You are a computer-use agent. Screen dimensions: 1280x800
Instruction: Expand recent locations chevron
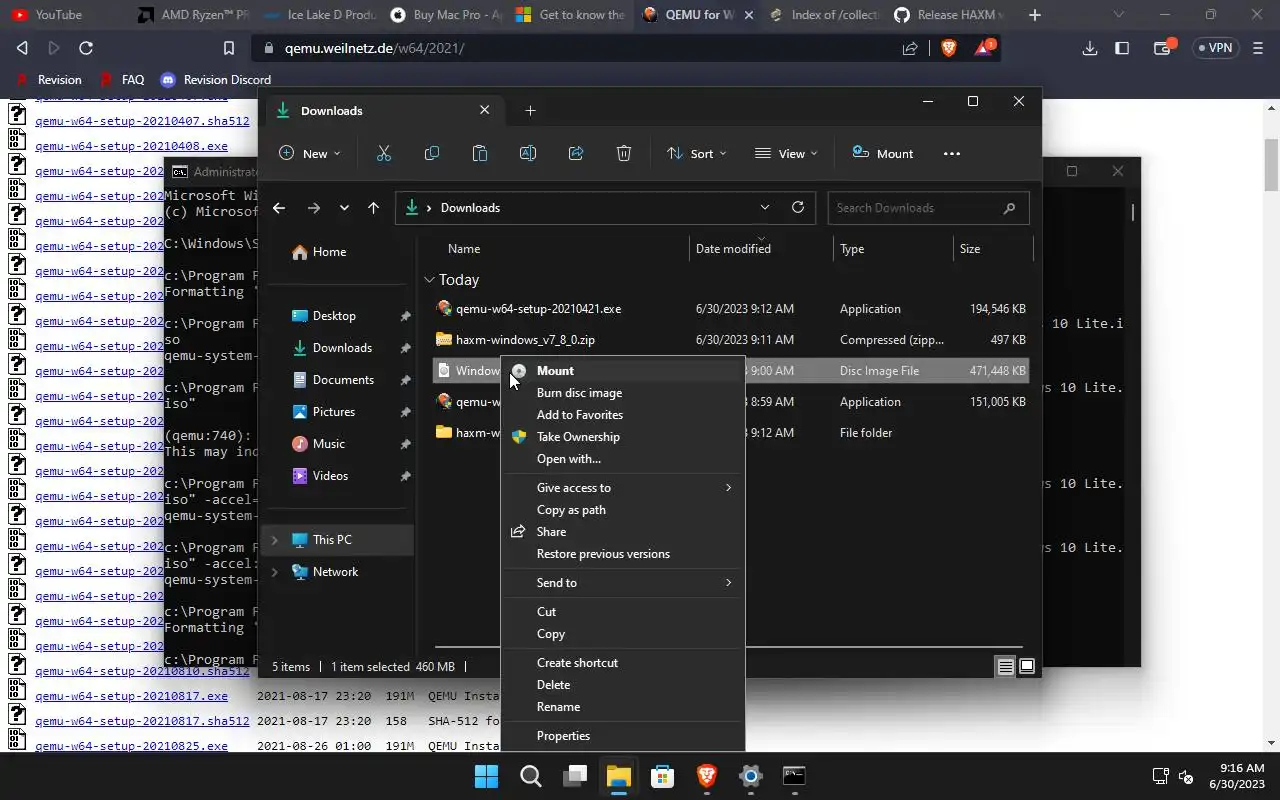click(x=344, y=208)
